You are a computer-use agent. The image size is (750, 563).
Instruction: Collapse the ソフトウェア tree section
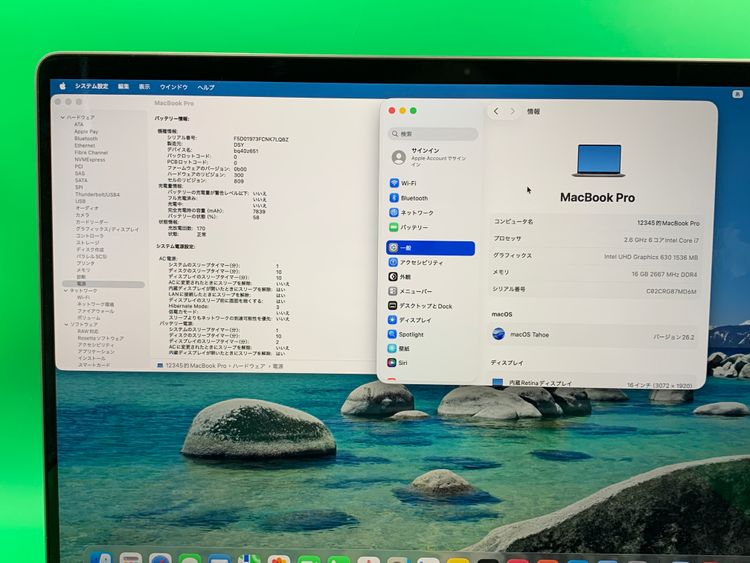(66, 324)
